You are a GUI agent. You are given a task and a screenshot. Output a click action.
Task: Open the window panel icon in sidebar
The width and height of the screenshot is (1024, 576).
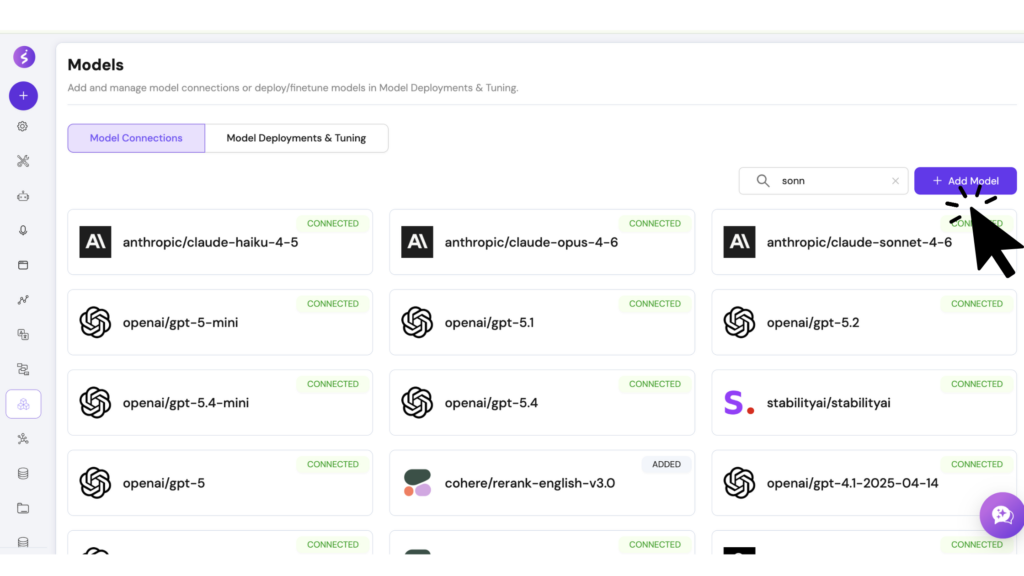(23, 265)
